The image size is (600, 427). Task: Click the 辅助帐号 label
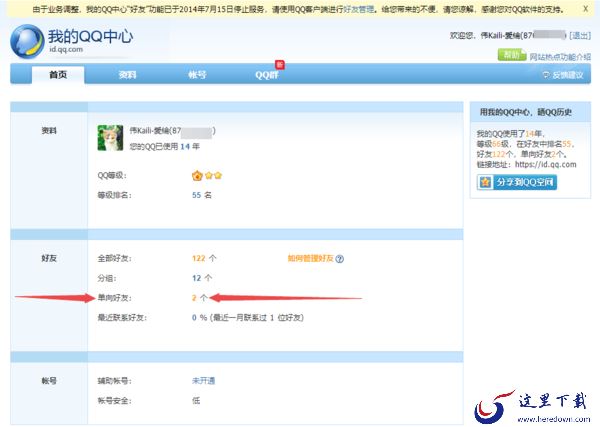pyautogui.click(x=114, y=381)
